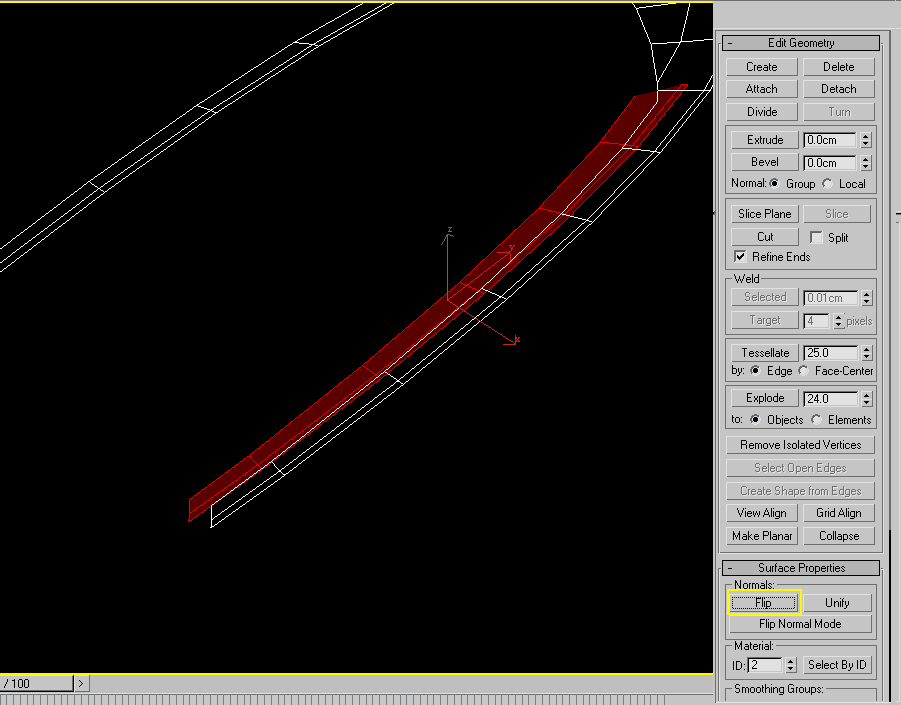Image resolution: width=901 pixels, height=705 pixels.
Task: Click the Grid Align button
Action: 838,513
